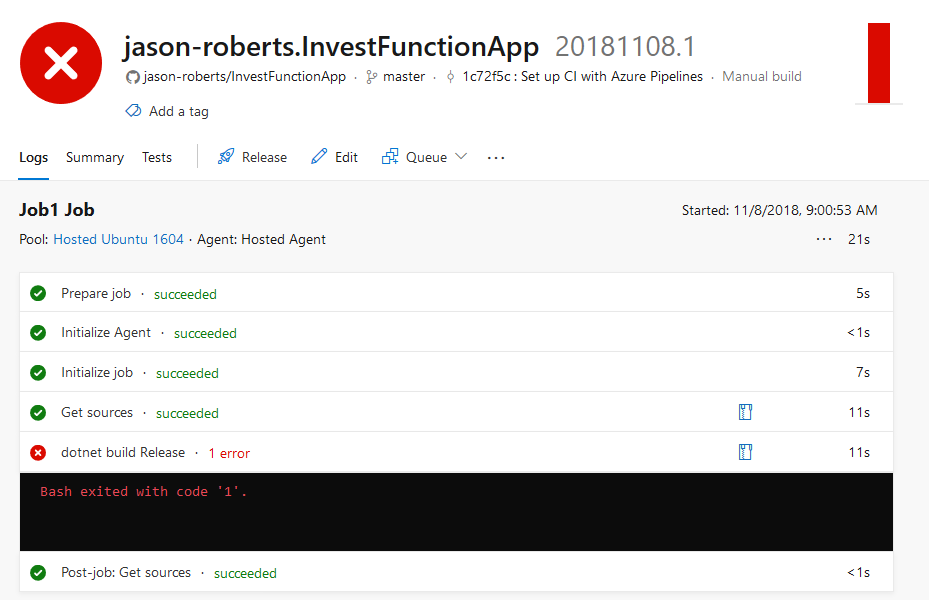Click the large red build failed icon

coord(61,62)
